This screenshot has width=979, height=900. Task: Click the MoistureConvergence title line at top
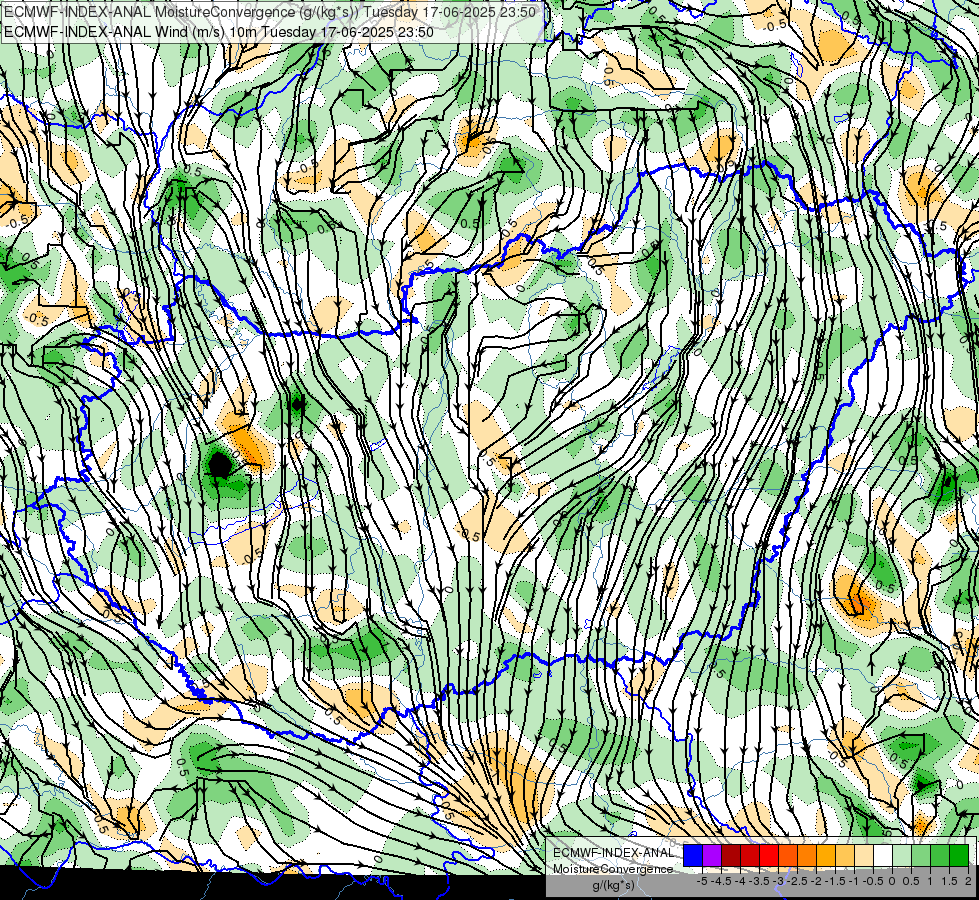tap(270, 12)
